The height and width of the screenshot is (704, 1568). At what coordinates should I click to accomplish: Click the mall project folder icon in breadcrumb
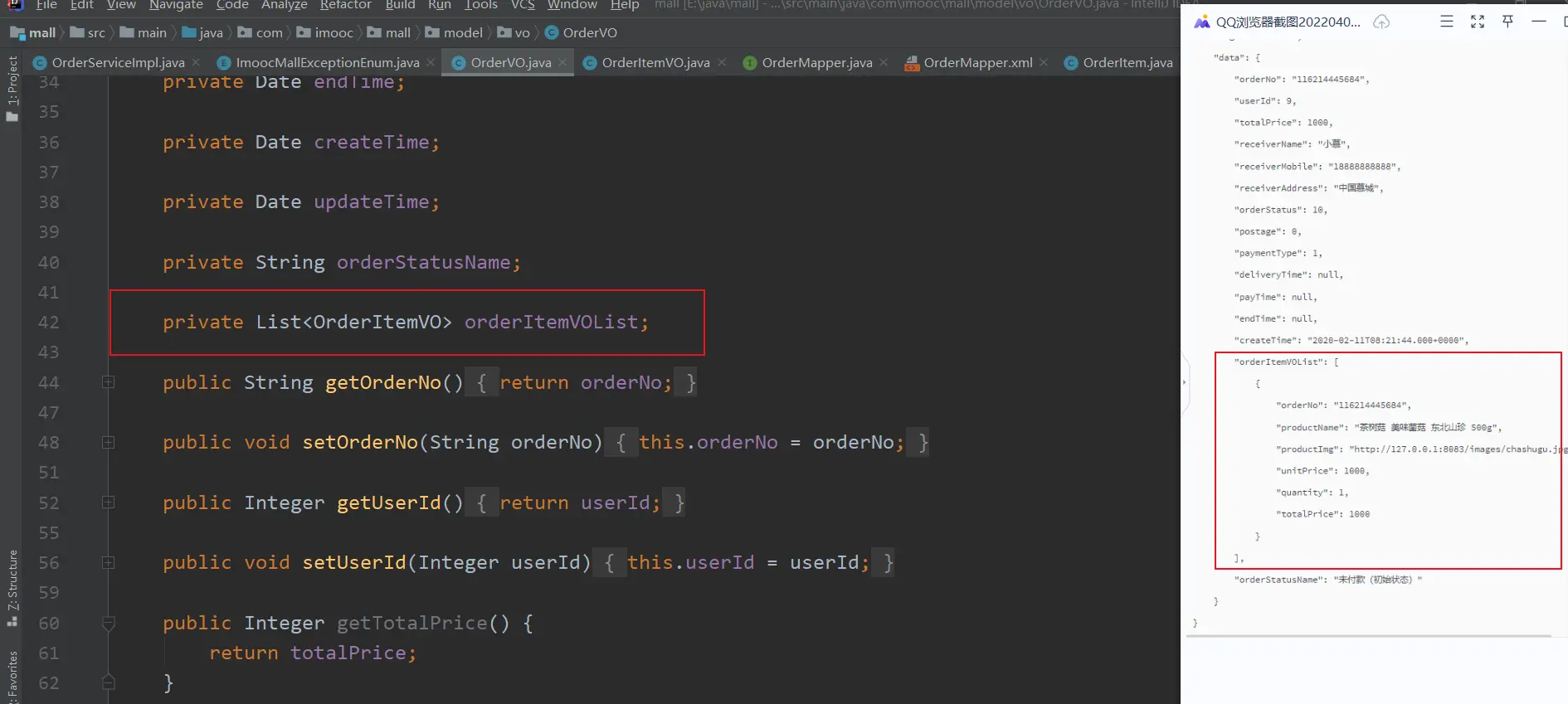coord(17,33)
